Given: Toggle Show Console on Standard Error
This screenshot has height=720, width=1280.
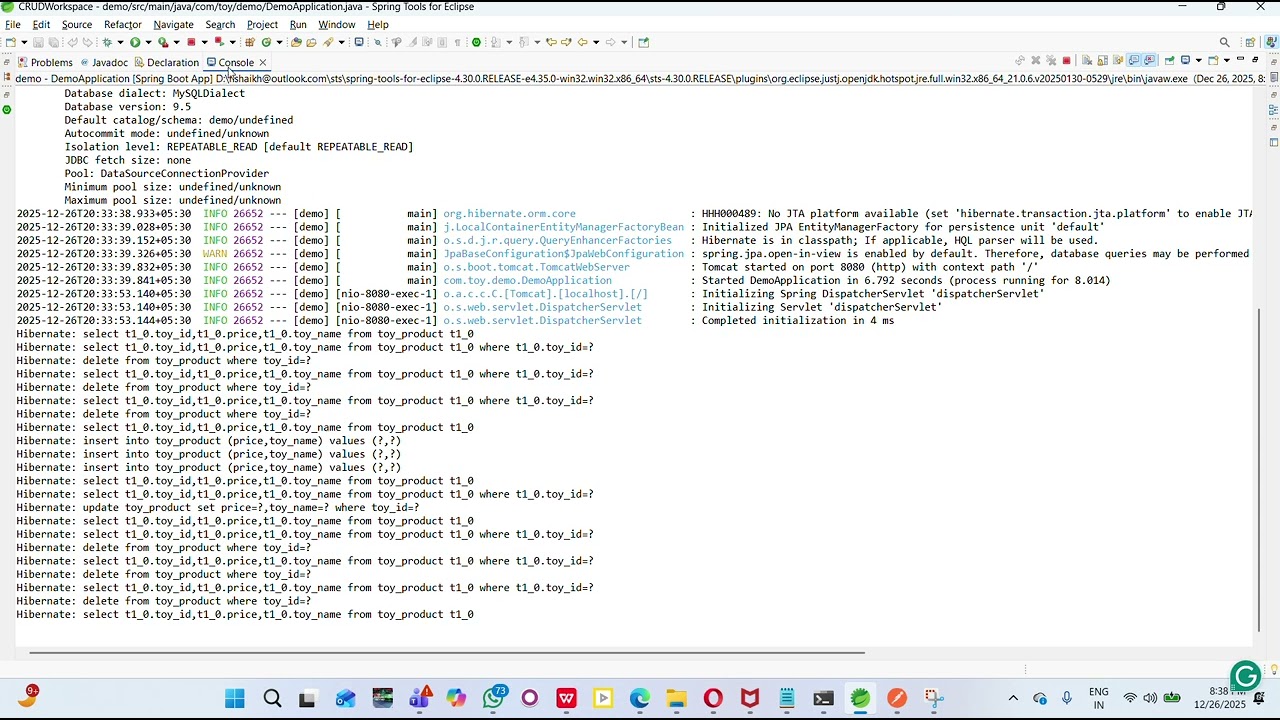Looking at the screenshot, I should [1150, 60].
